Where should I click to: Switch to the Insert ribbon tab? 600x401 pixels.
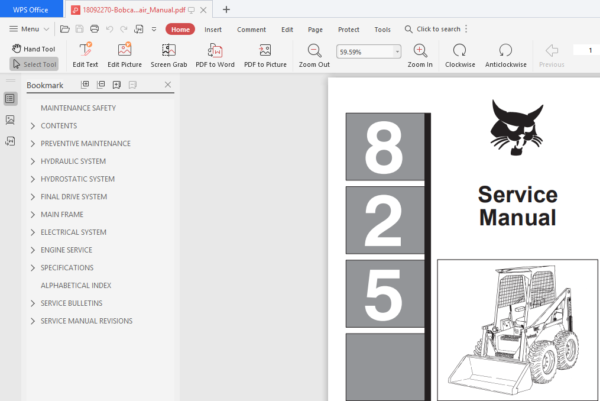click(213, 29)
